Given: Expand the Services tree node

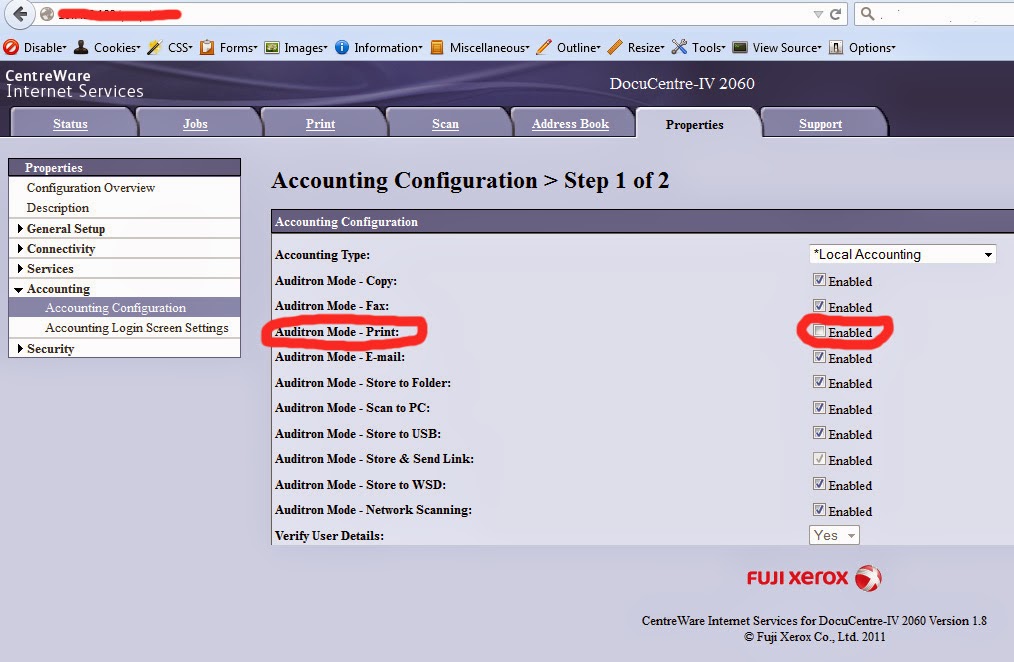Looking at the screenshot, I should [x=21, y=268].
